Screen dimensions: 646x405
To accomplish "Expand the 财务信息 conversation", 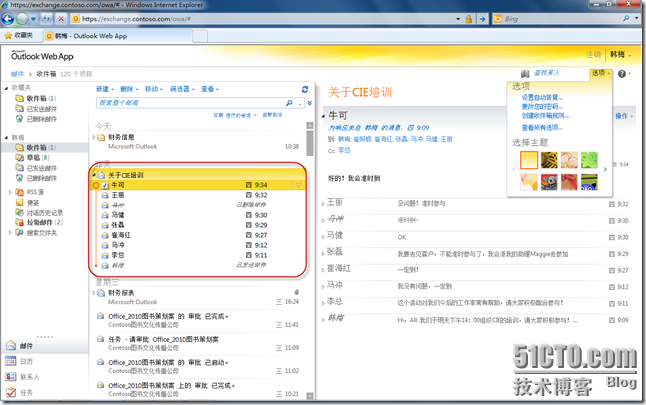I will (x=94, y=137).
